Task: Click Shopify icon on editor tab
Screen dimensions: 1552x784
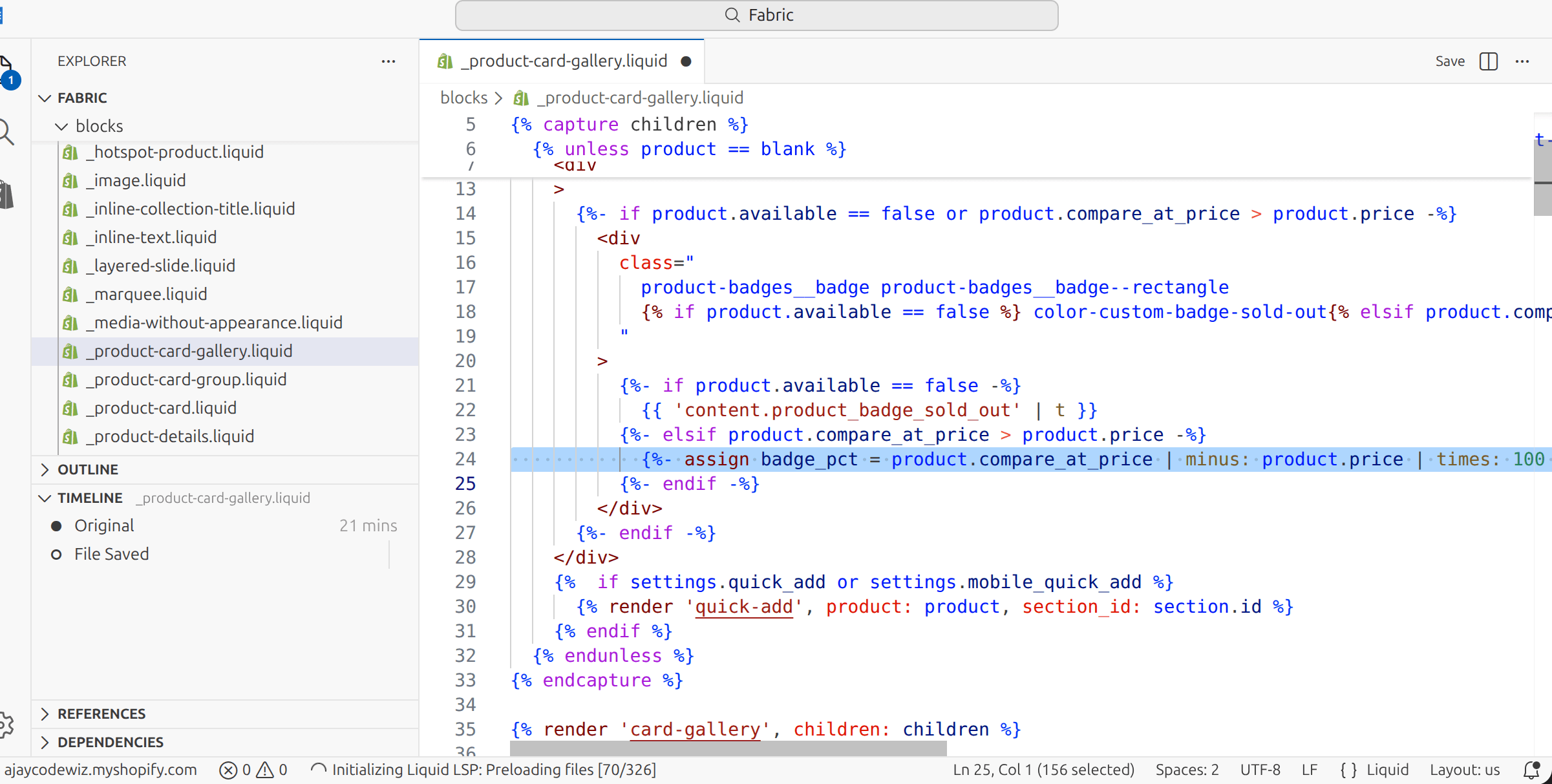Action: pyautogui.click(x=445, y=61)
